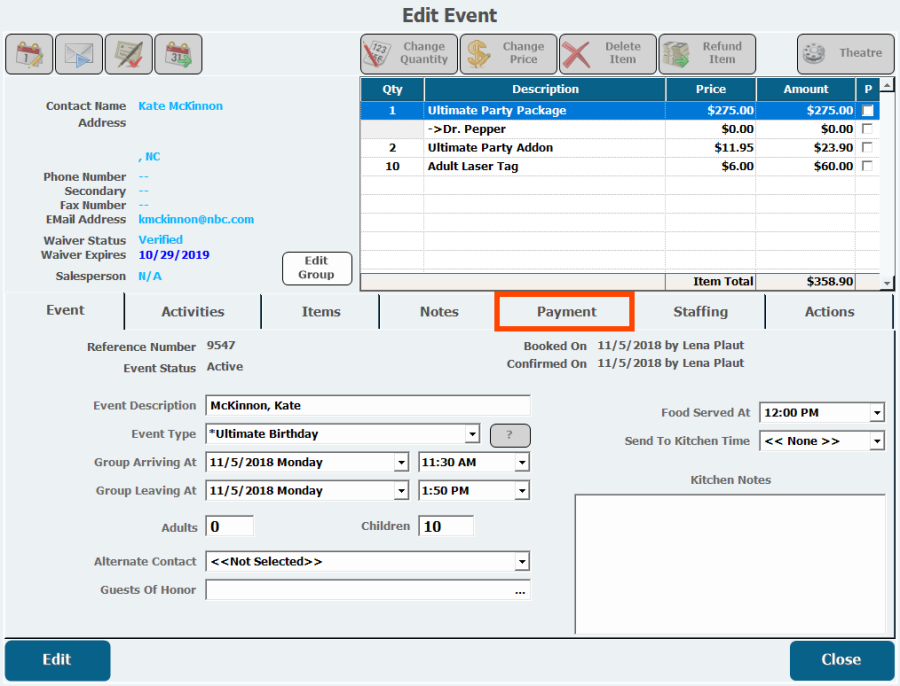Click the Refund Item button
900x686 pixels.
tap(707, 54)
